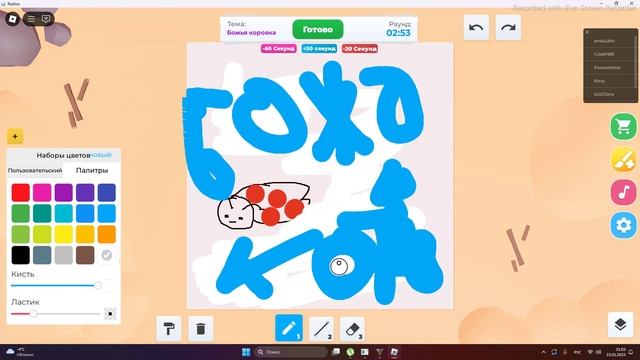Screen dimensions: 640x360
Task: Pick the lime yellow-green swatch
Action: click(42, 234)
